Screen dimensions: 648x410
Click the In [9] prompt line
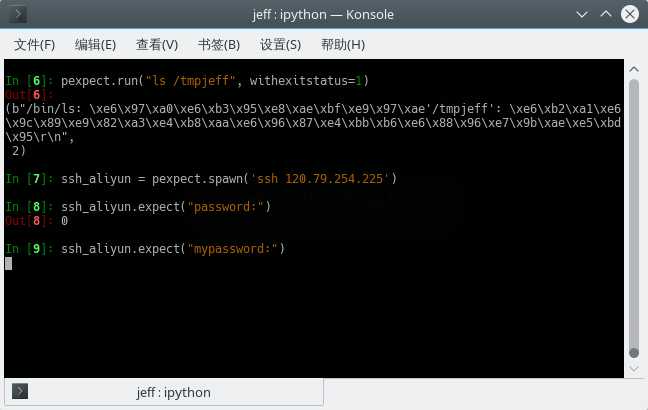point(145,248)
